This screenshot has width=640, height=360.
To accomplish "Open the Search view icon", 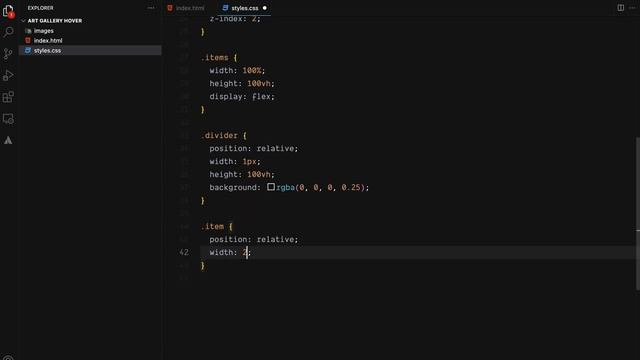I will point(8,32).
